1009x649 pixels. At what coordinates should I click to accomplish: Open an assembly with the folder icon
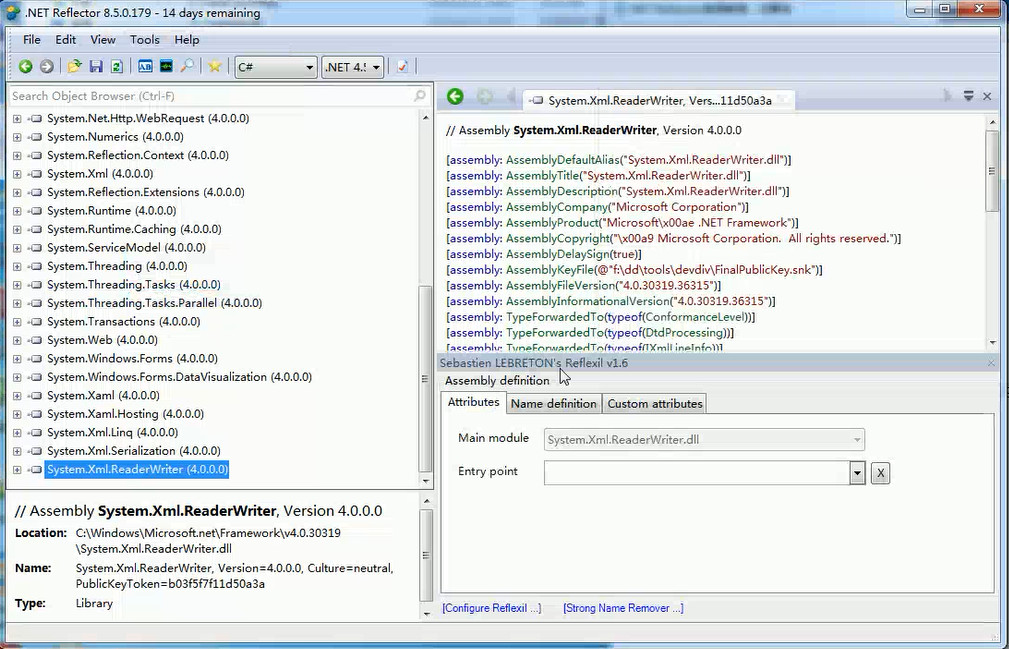point(73,67)
